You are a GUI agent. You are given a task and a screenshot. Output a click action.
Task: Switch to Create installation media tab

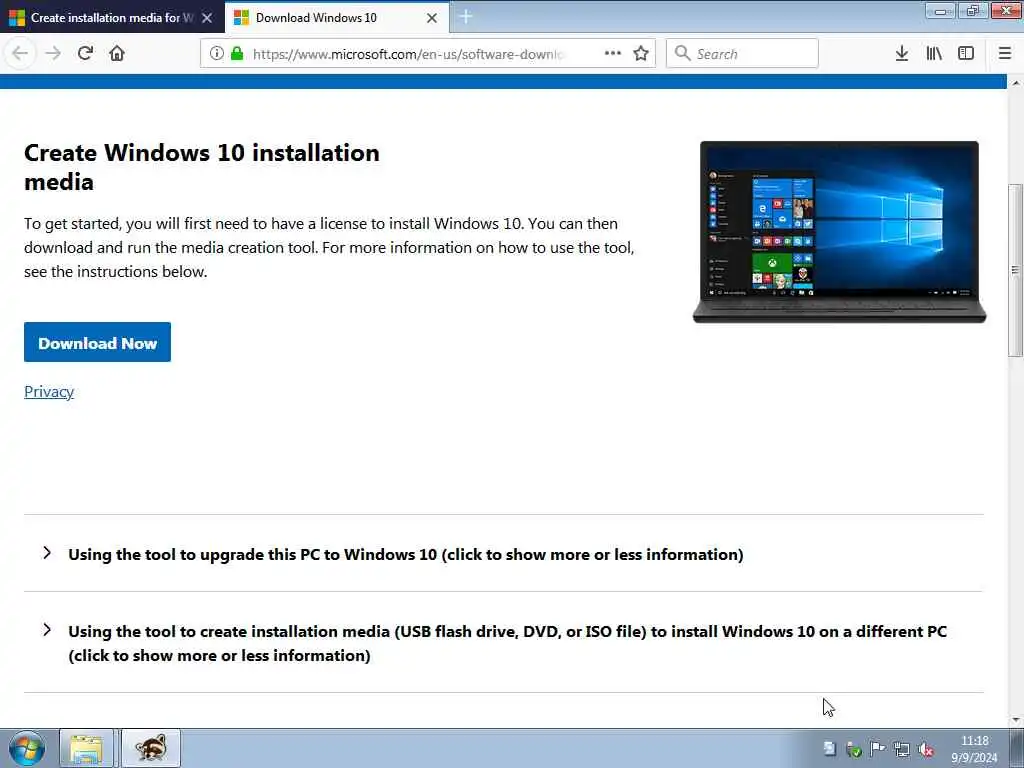pos(111,18)
